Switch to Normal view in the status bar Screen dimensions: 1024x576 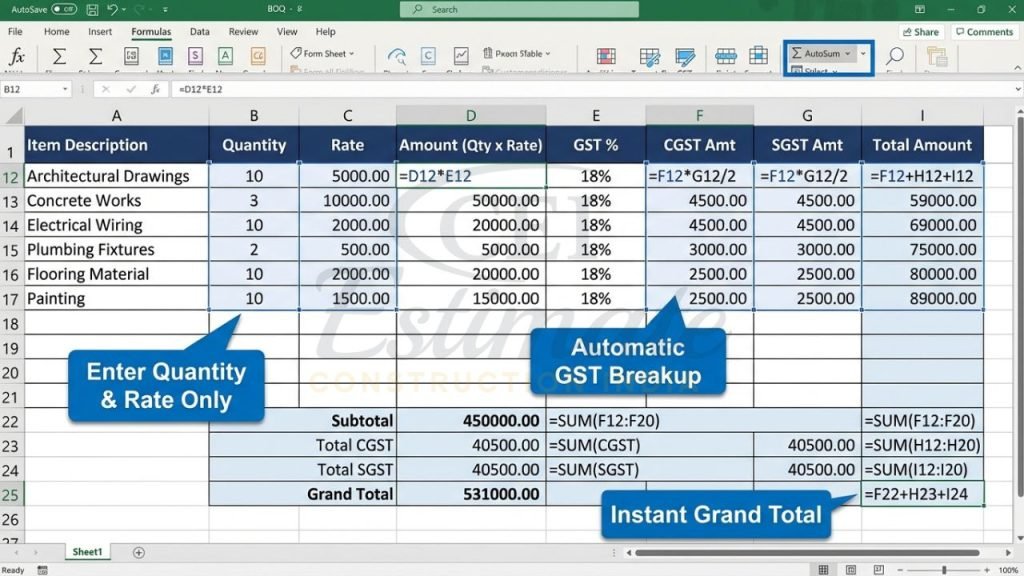pos(824,570)
